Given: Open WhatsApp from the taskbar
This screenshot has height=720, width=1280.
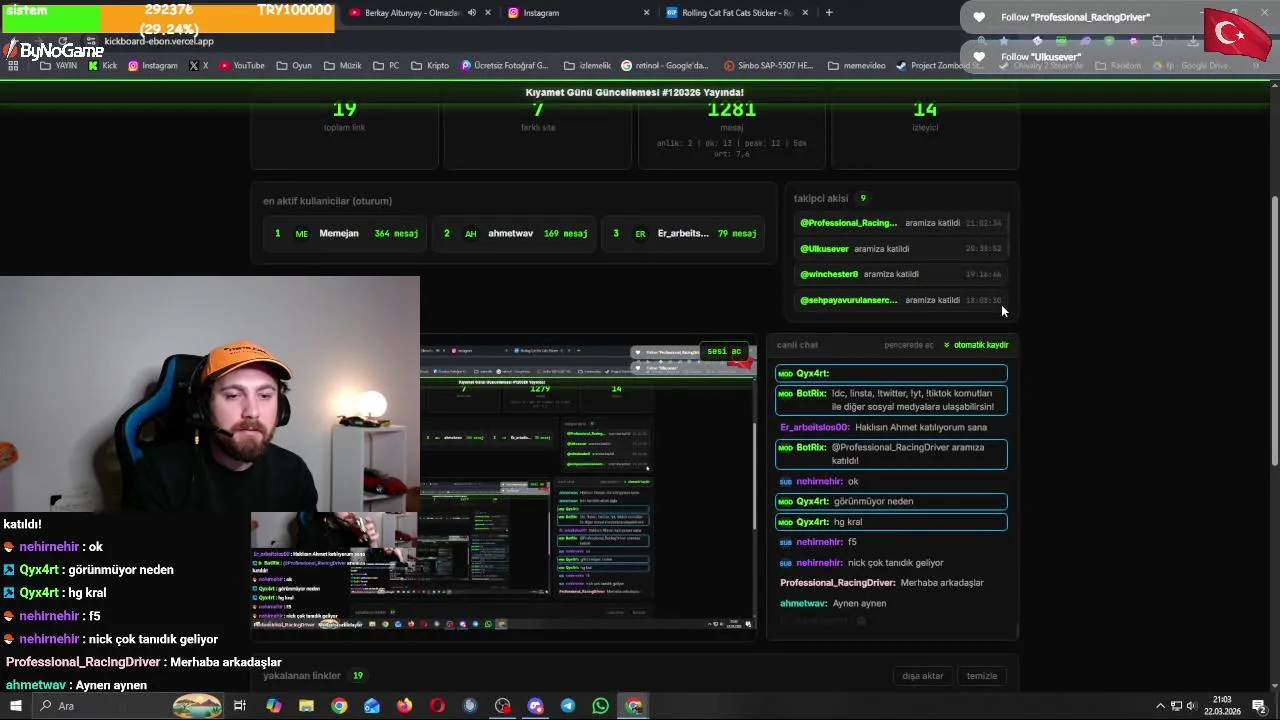Looking at the screenshot, I should click(x=600, y=706).
